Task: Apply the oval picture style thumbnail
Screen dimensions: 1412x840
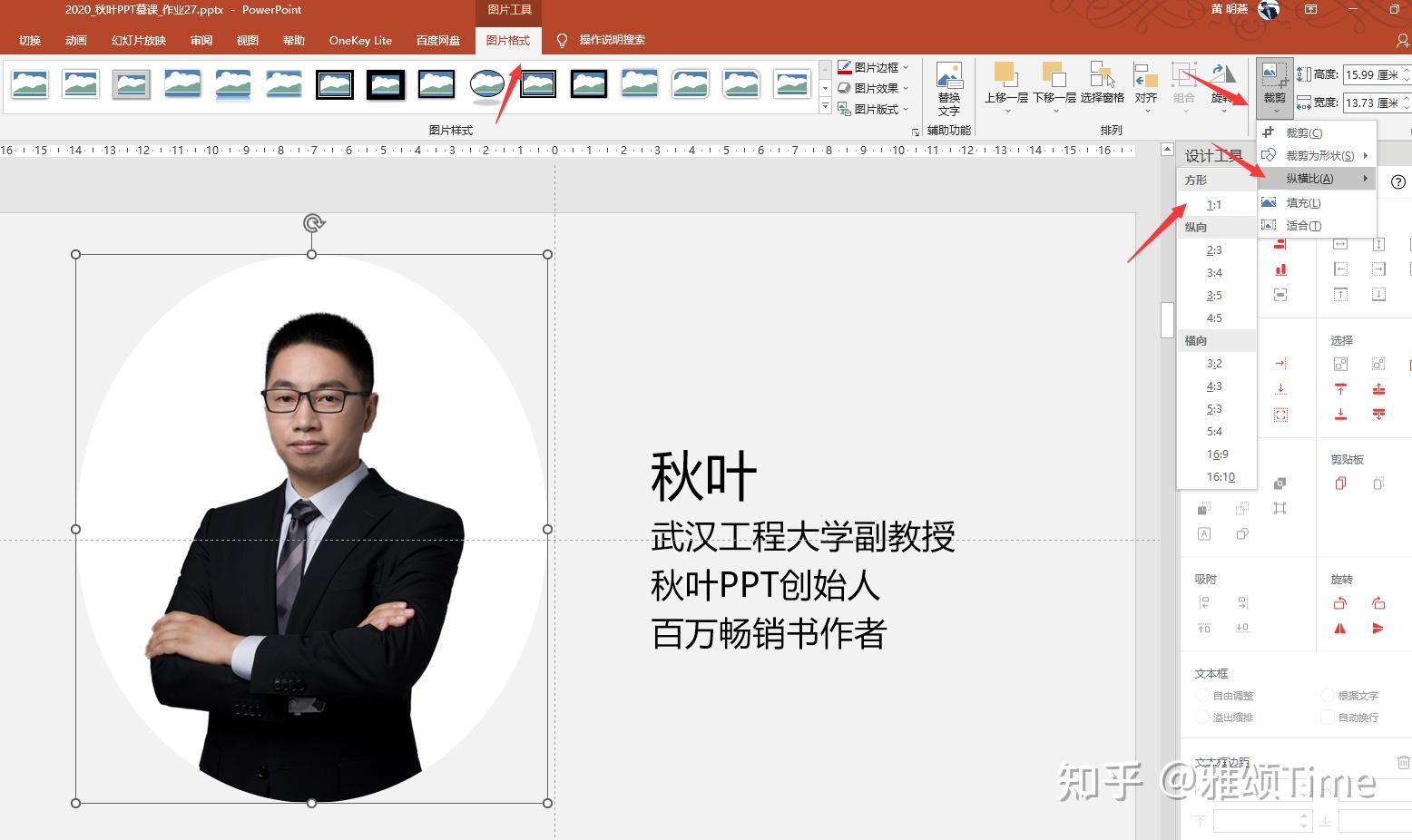Action: [x=487, y=84]
